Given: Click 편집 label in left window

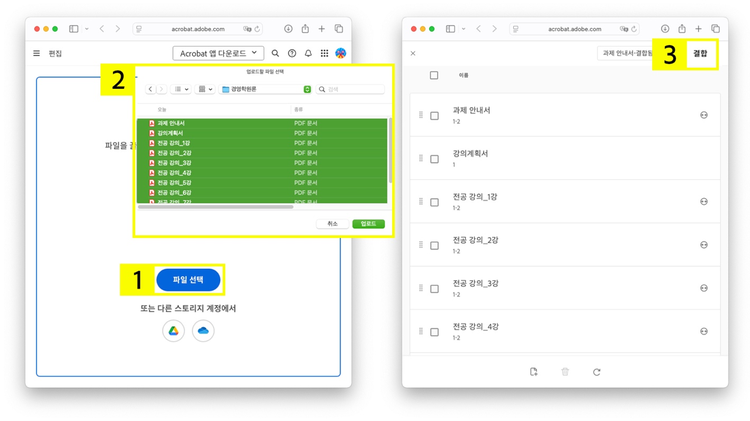Looking at the screenshot, I should pyautogui.click(x=55, y=53).
